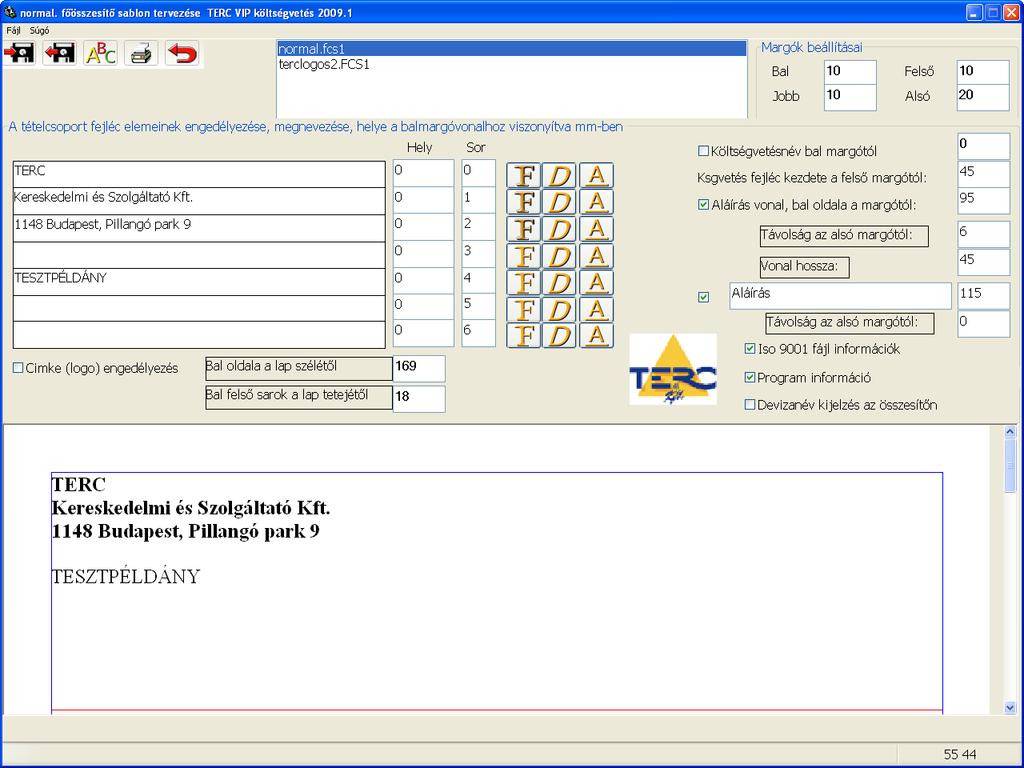Click the Felső margin input field

tap(982, 72)
